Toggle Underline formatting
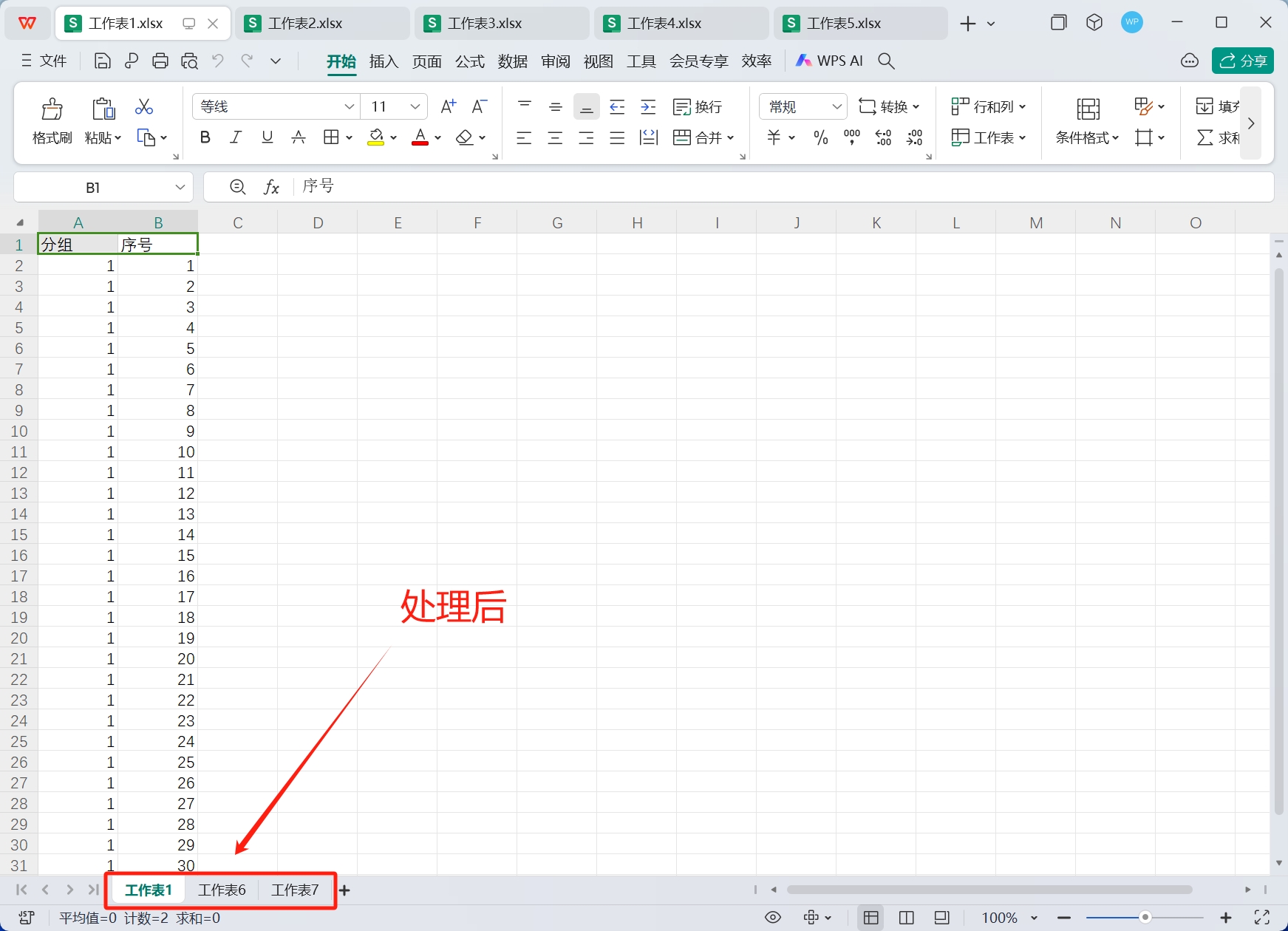This screenshot has width=1288, height=931. pos(268,137)
